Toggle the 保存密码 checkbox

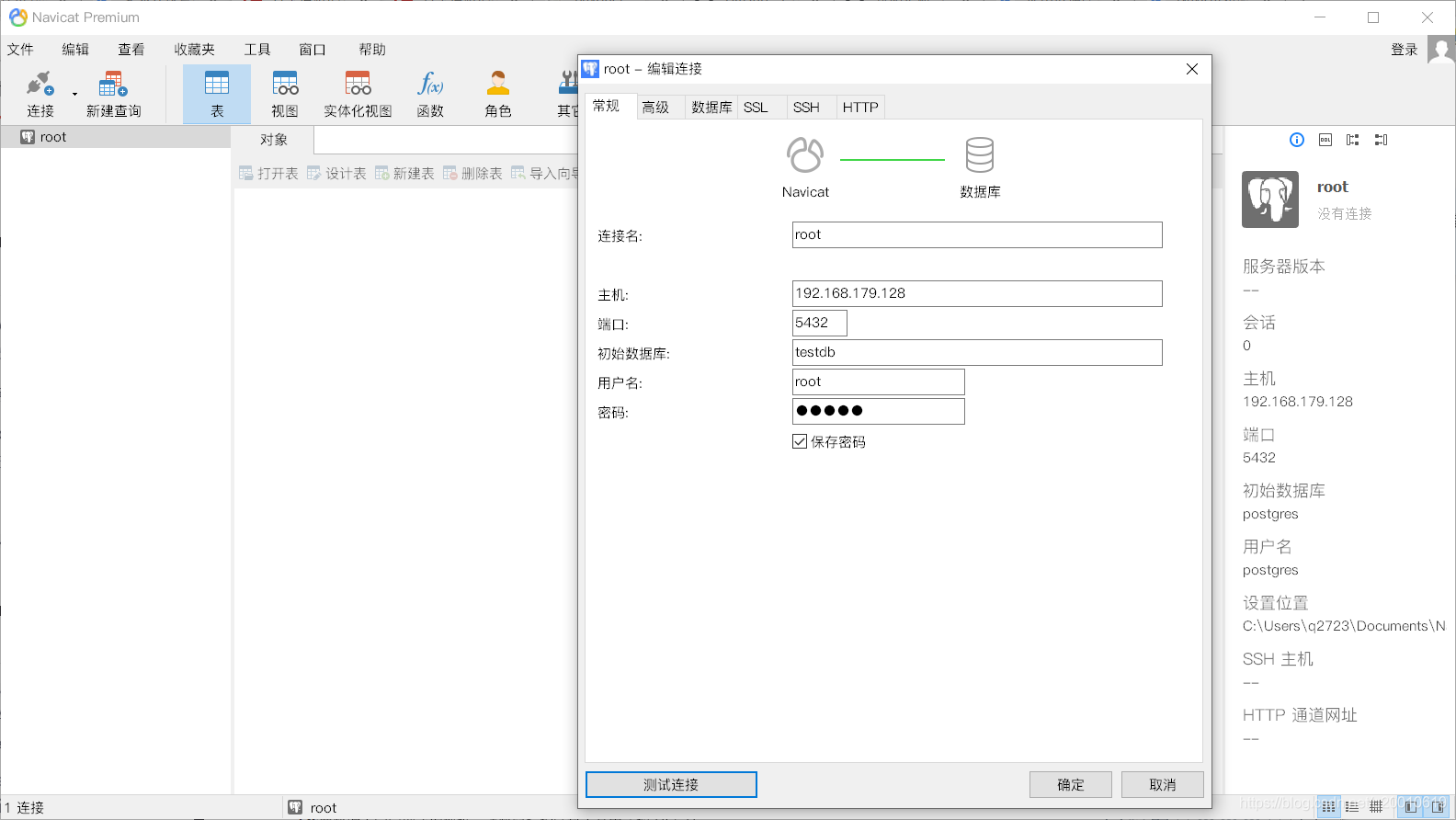click(x=800, y=441)
